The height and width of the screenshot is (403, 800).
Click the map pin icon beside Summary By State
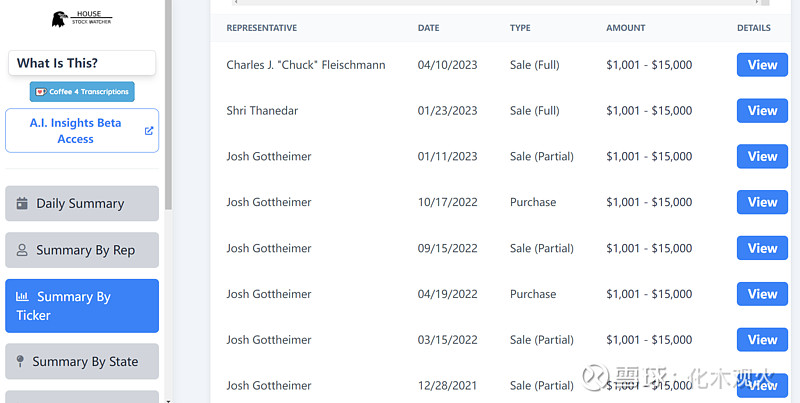coord(20,362)
